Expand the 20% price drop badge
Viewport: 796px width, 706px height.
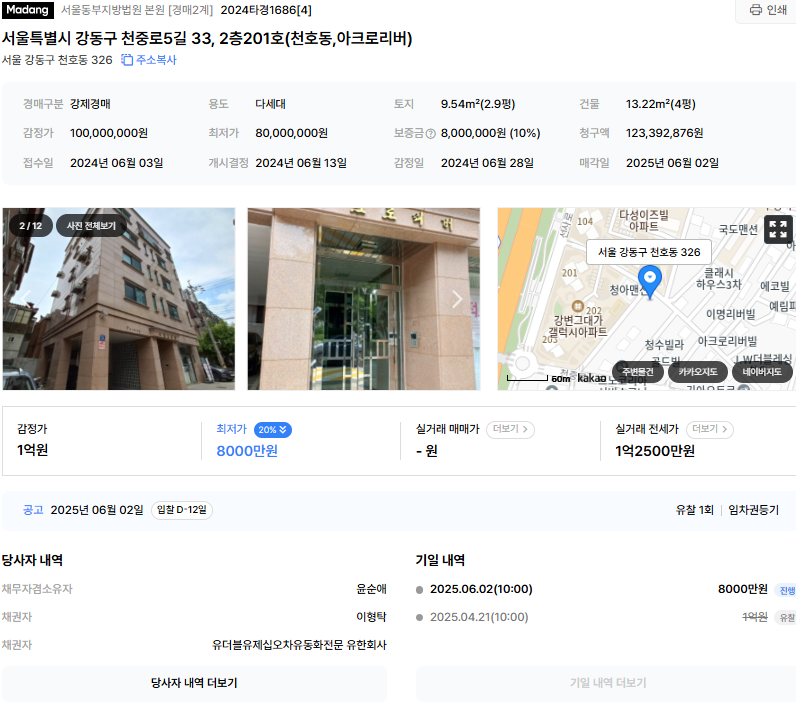[x=273, y=430]
